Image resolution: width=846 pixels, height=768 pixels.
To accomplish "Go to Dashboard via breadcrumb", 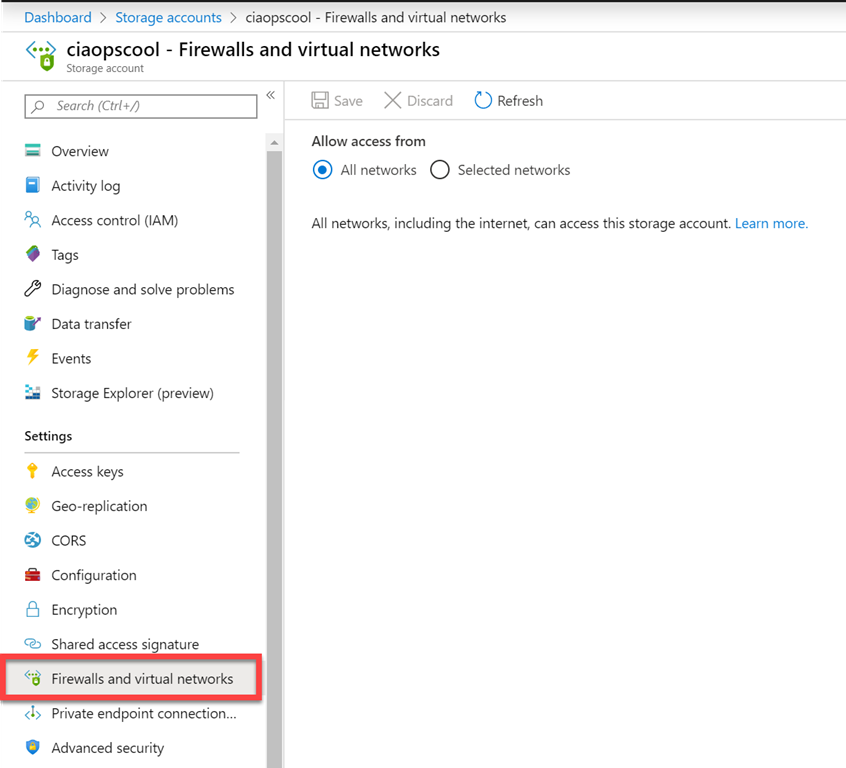I will [x=57, y=17].
